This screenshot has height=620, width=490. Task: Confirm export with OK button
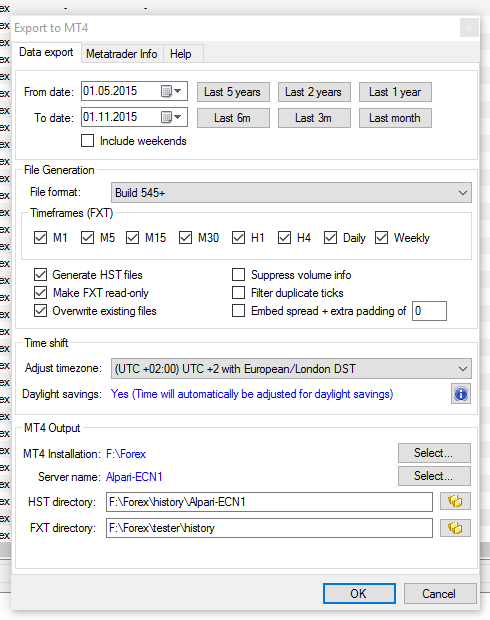pyautogui.click(x=359, y=593)
